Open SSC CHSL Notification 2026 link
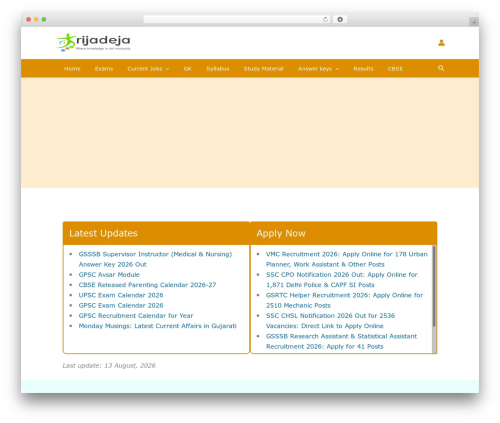 point(330,321)
